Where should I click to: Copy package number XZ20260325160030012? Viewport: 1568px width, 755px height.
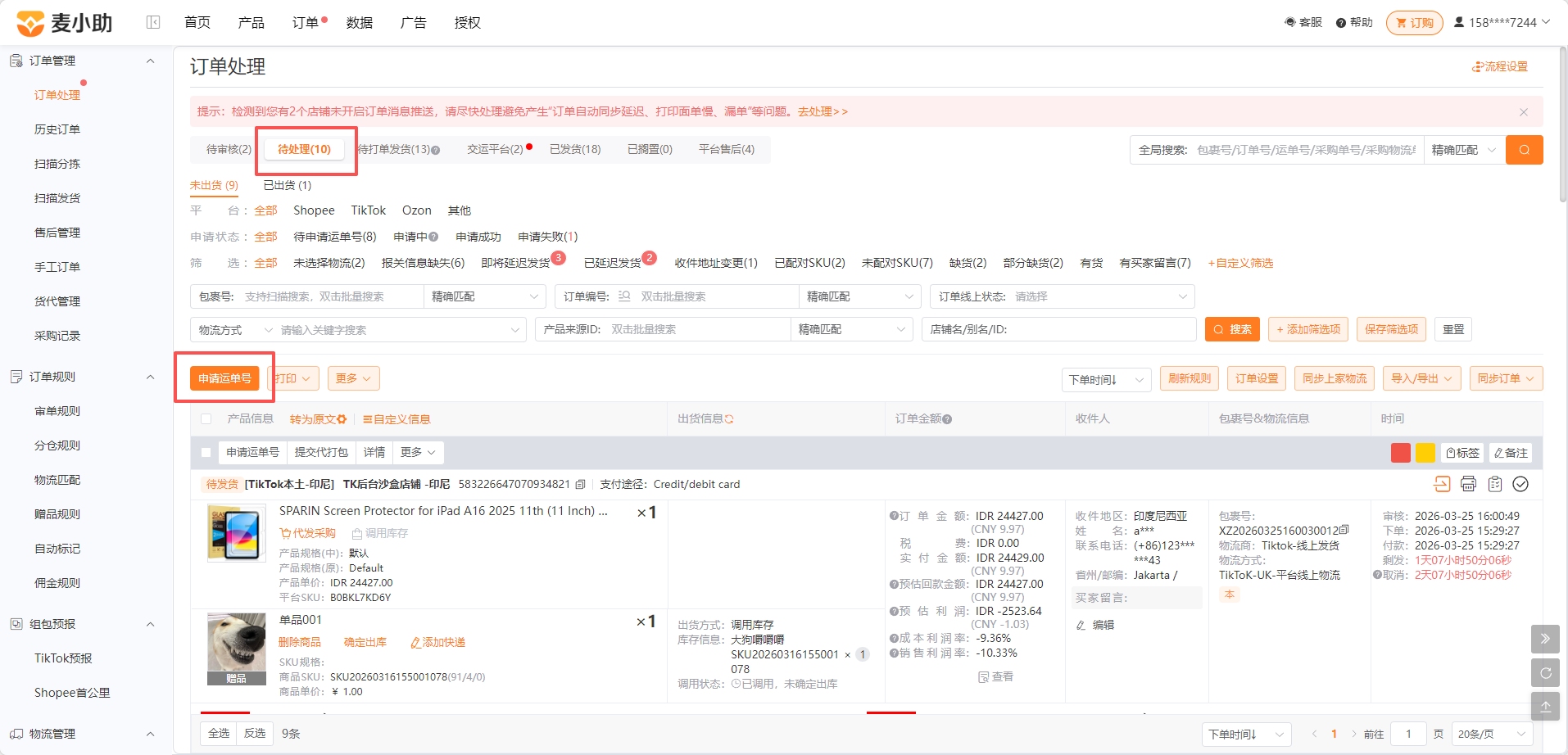point(1344,530)
